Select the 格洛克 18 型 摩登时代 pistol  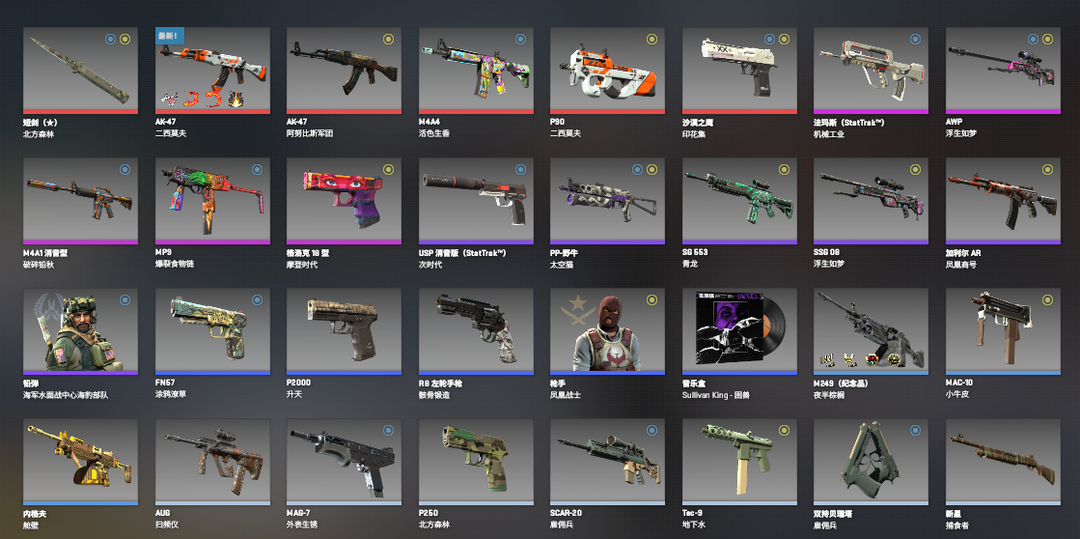344,201
